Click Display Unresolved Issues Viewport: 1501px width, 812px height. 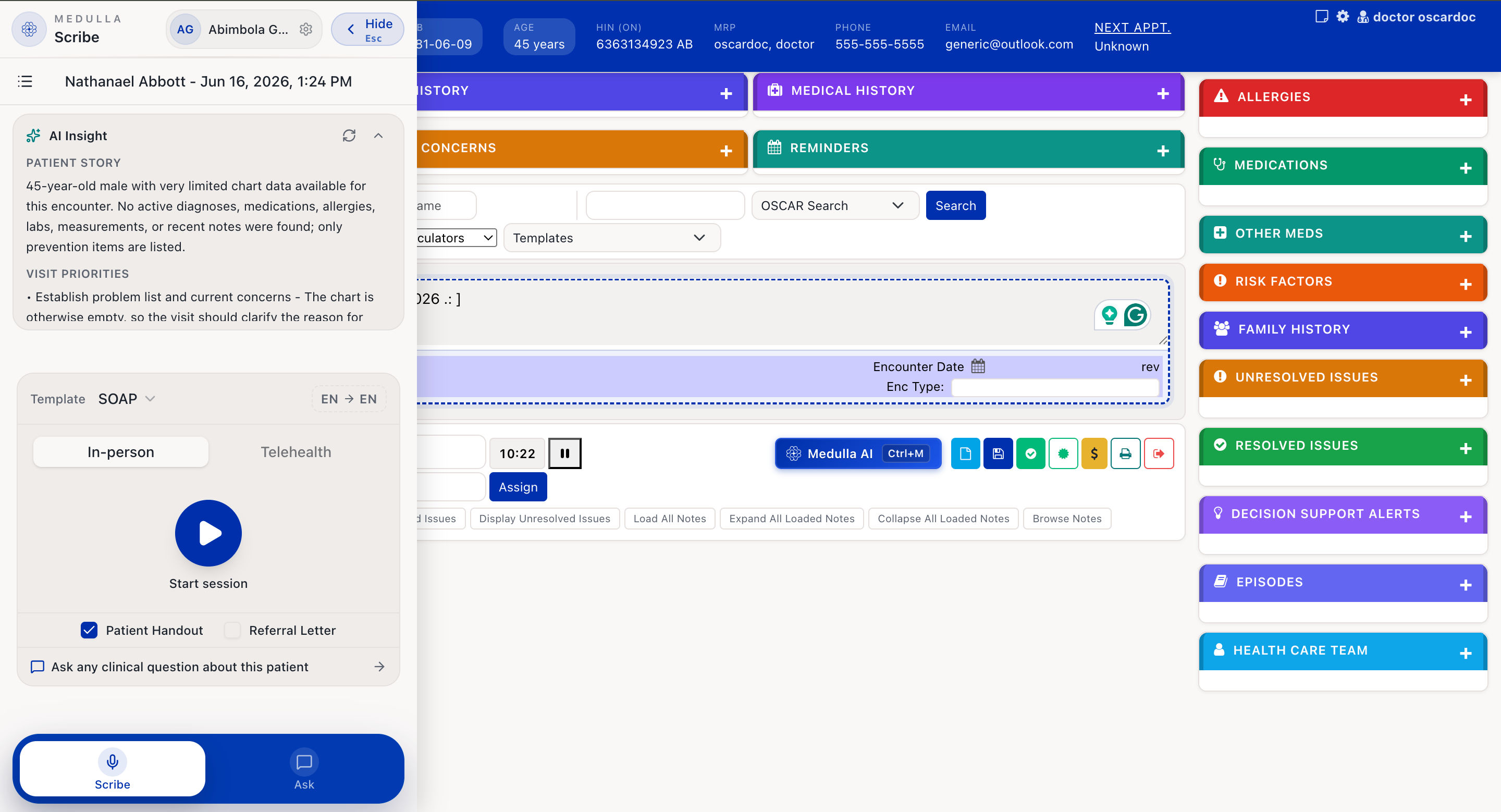(544, 518)
